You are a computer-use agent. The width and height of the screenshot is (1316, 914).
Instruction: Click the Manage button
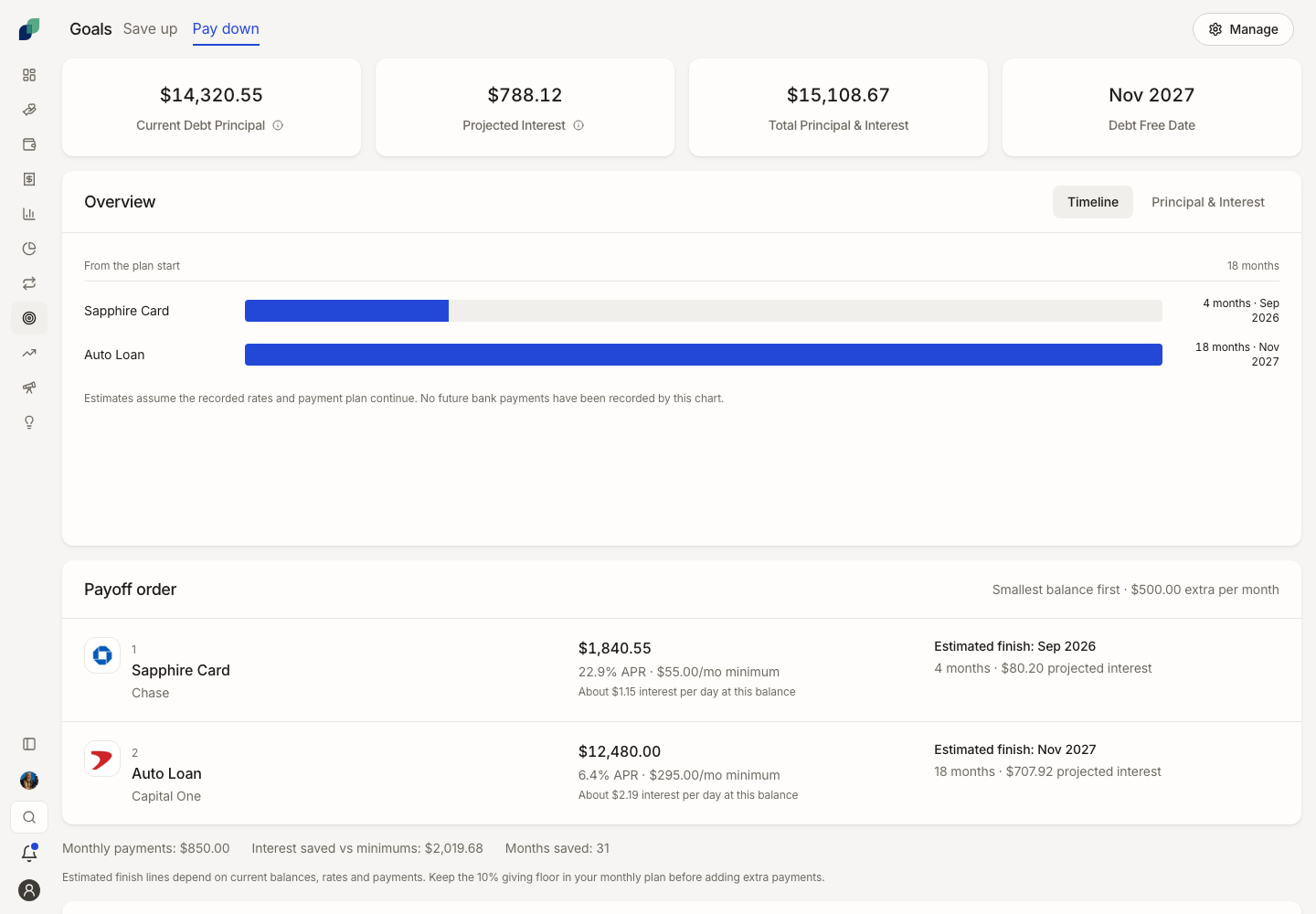[1243, 29]
